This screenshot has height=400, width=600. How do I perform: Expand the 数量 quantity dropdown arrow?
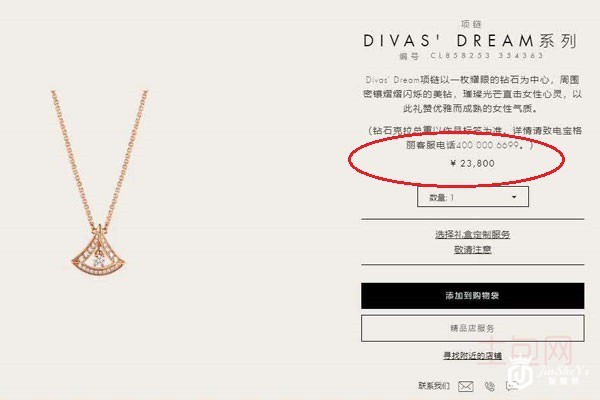514,197
